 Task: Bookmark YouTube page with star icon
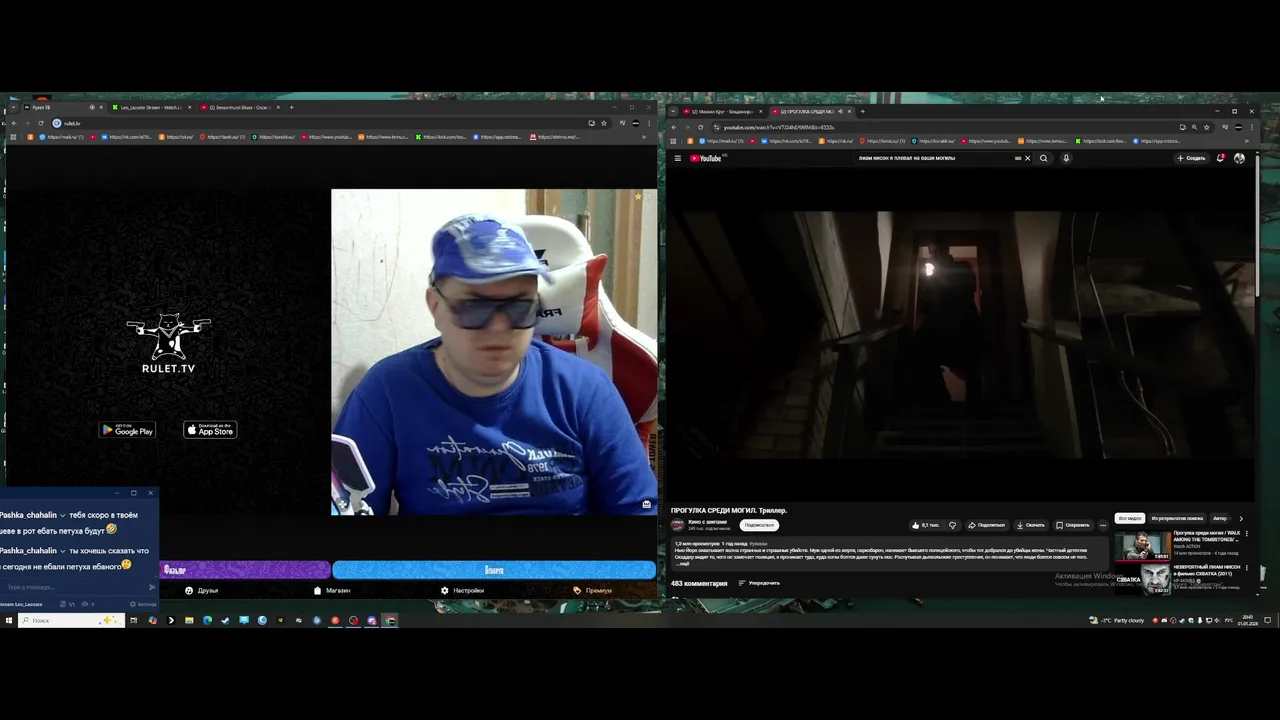1206,127
